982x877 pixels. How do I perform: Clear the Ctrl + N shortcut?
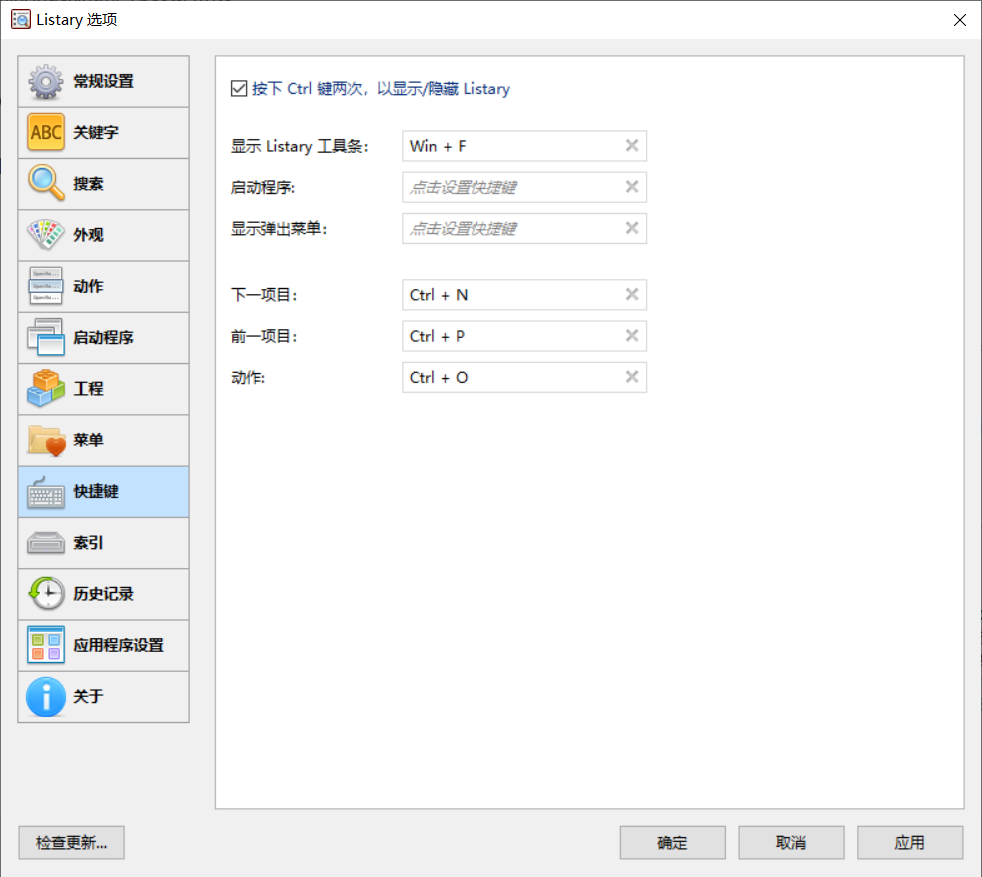(x=632, y=294)
